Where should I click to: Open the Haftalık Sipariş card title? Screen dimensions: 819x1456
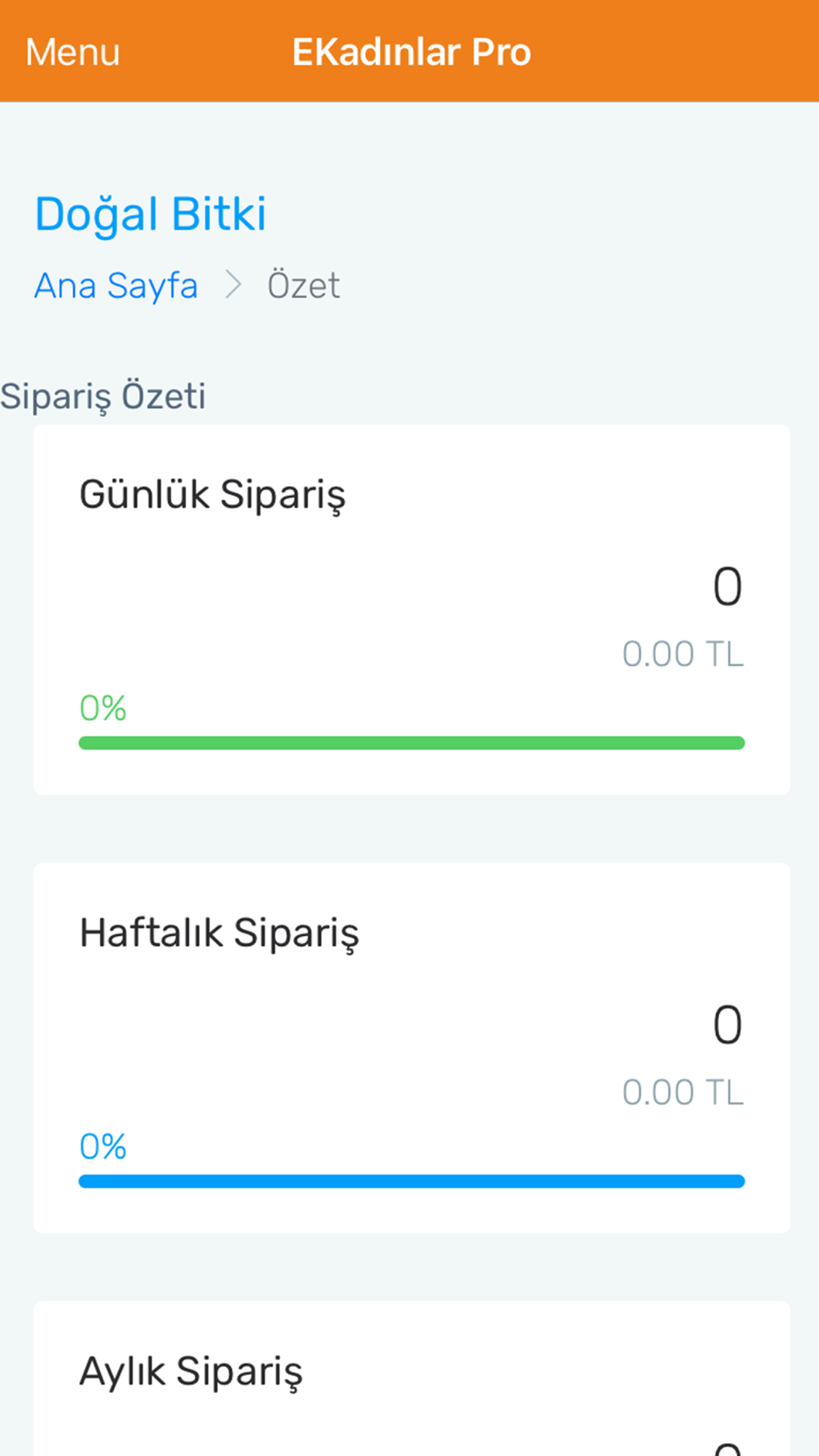click(219, 933)
